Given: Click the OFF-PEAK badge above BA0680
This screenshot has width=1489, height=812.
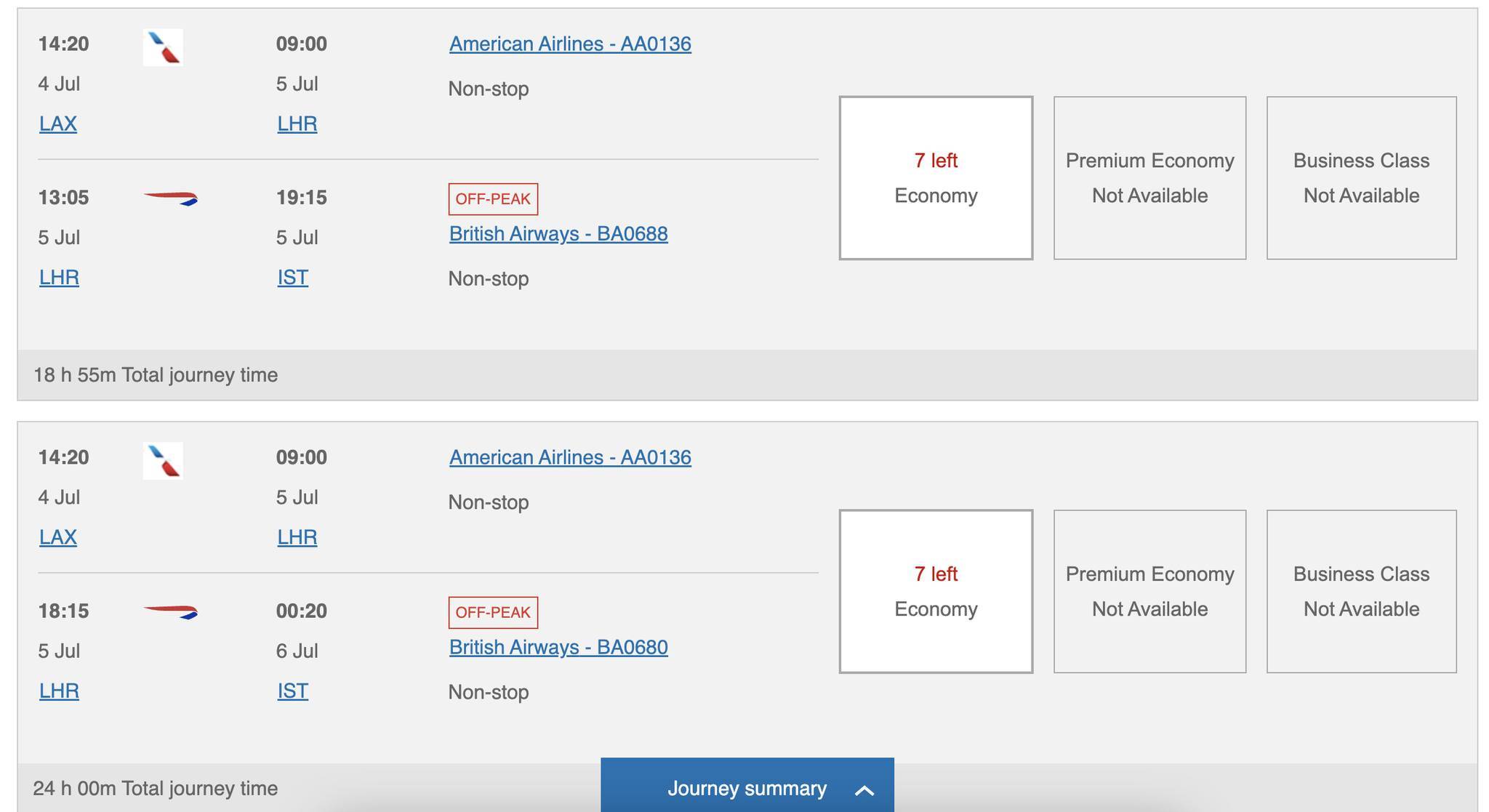Looking at the screenshot, I should 493,613.
